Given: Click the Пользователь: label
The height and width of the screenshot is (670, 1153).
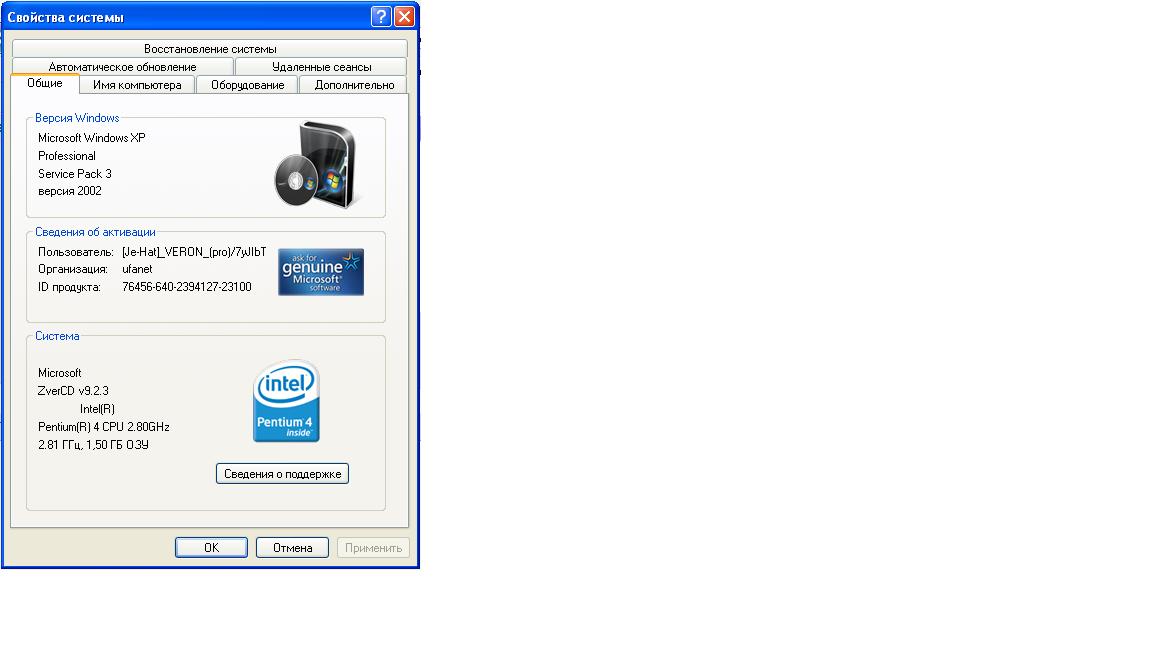Looking at the screenshot, I should pyautogui.click(x=76, y=252).
